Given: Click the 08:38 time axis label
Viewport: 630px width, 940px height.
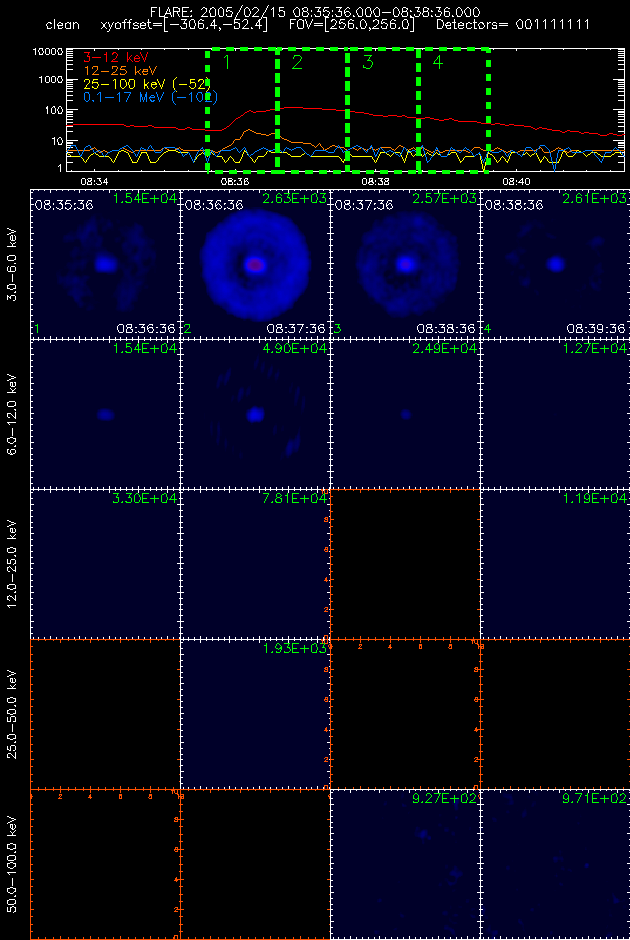Looking at the screenshot, I should coord(376,180).
